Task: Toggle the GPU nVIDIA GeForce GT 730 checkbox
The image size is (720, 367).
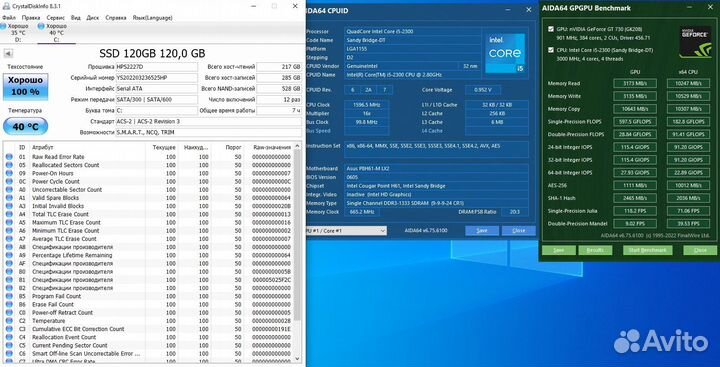Action: (551, 29)
